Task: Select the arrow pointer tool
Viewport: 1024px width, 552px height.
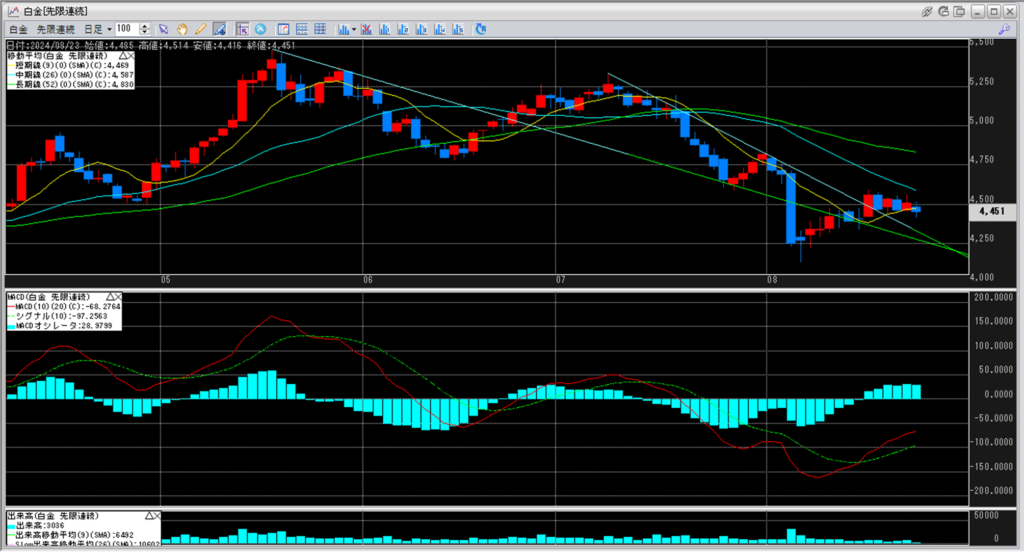Action: click(164, 29)
